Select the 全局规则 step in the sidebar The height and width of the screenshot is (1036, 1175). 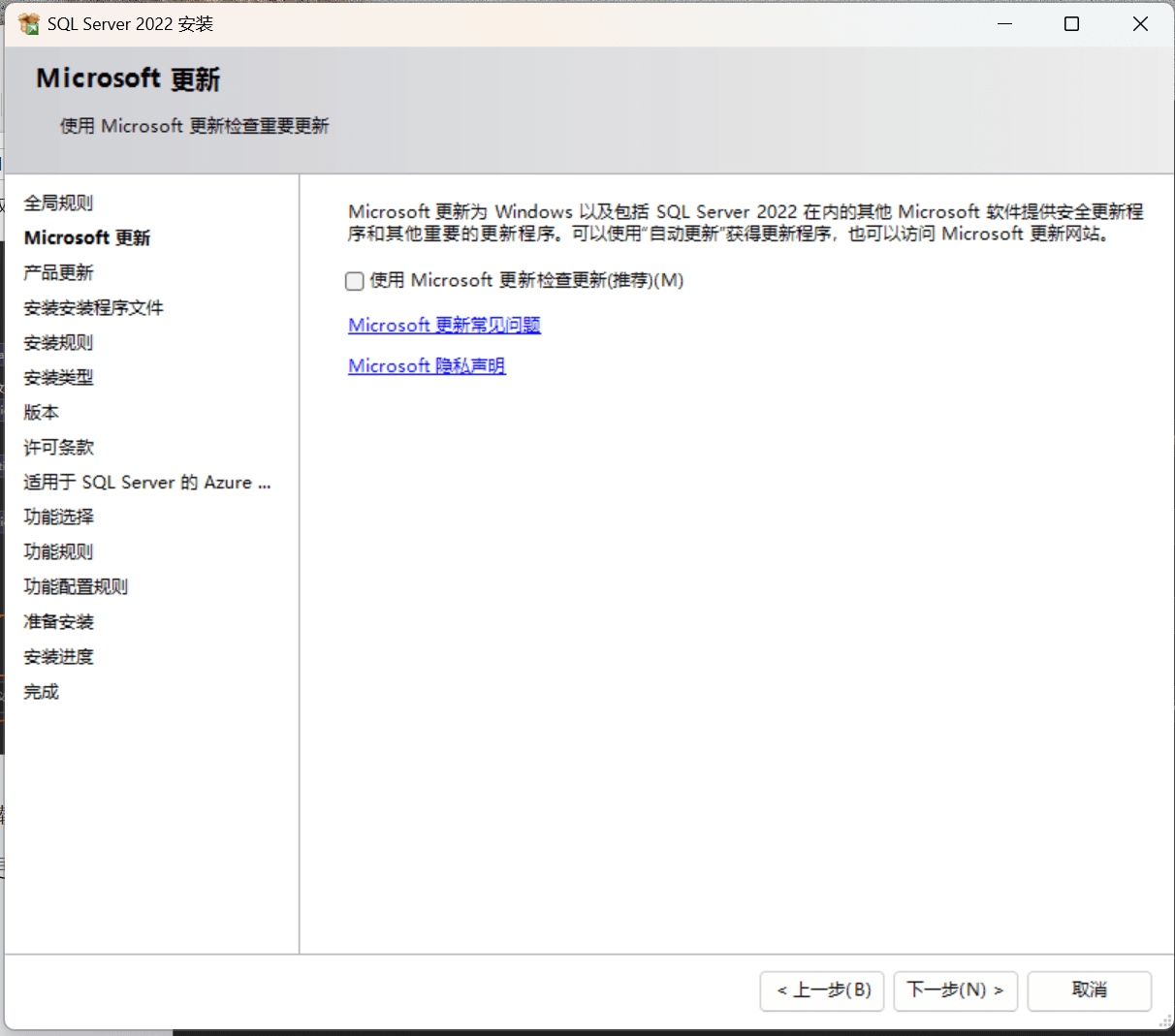(x=58, y=203)
